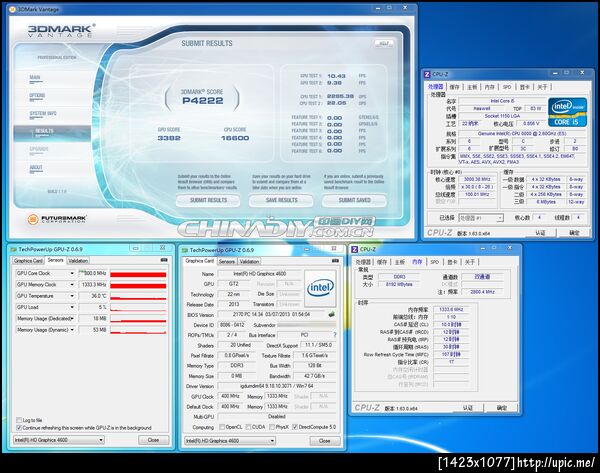Open the GPU Core Clock sensor dropdown
Image resolution: width=600 pixels, height=473 pixels.
pos(72,273)
